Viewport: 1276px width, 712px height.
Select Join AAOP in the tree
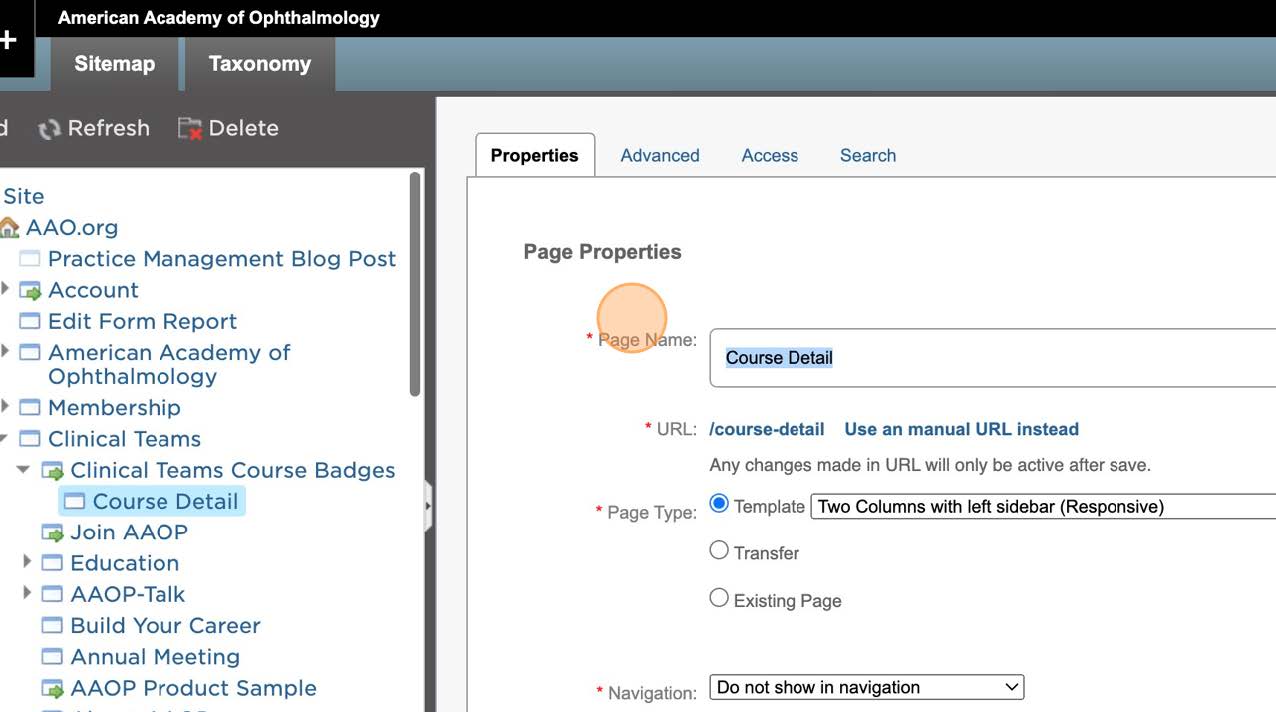(129, 533)
